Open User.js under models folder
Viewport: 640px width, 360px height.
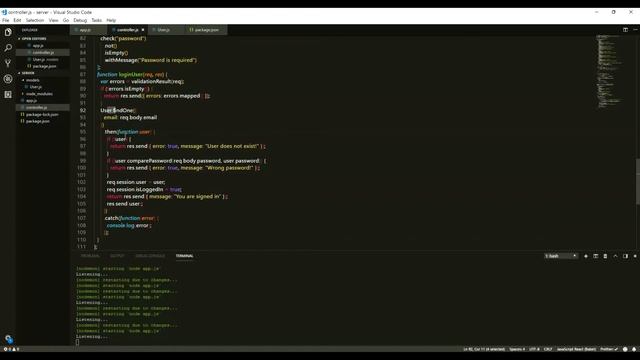pyautogui.click(x=36, y=87)
